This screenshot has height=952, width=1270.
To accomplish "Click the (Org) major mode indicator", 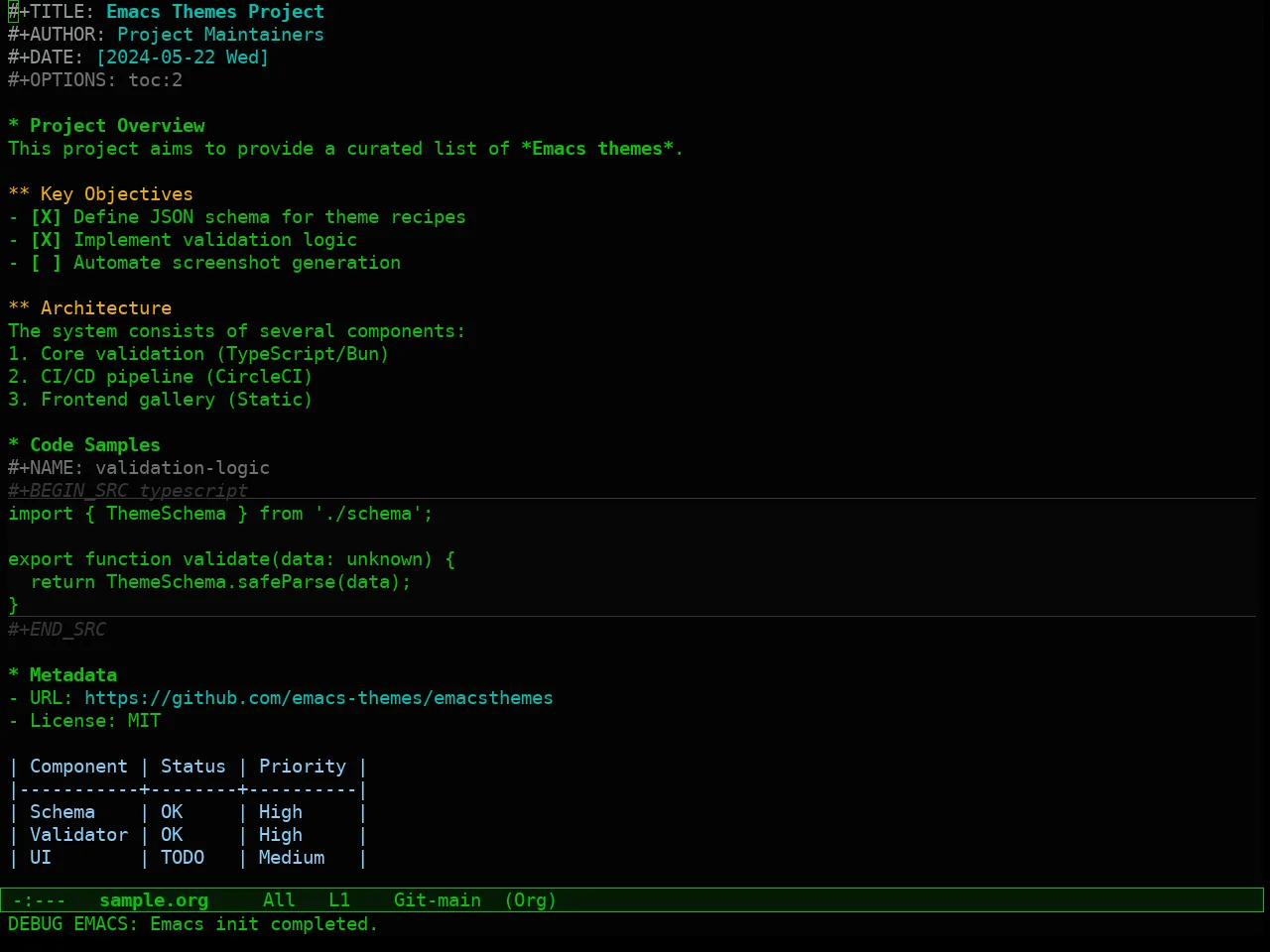I will 530,900.
